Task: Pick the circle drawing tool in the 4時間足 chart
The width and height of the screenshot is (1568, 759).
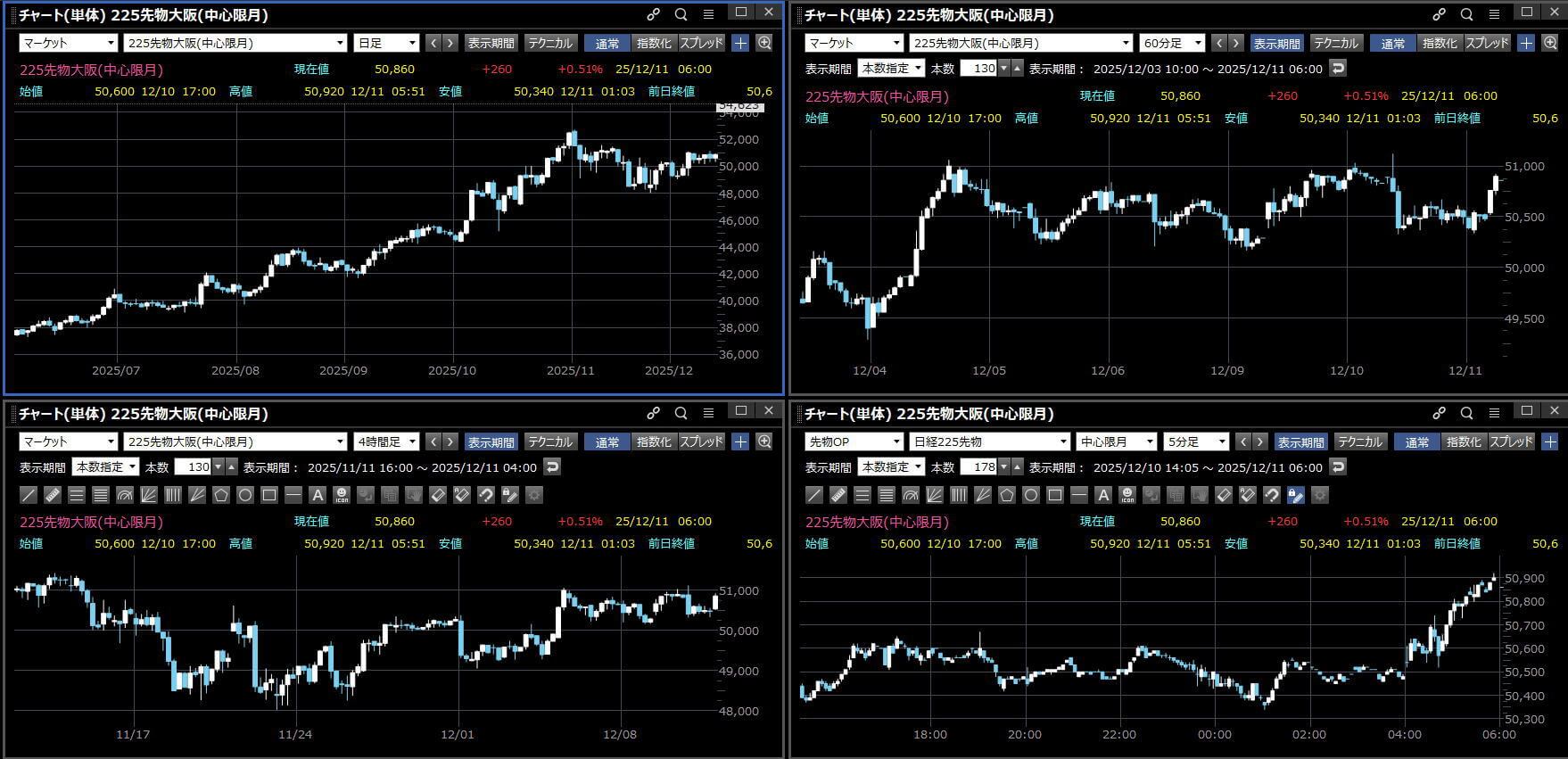Action: coord(245,495)
